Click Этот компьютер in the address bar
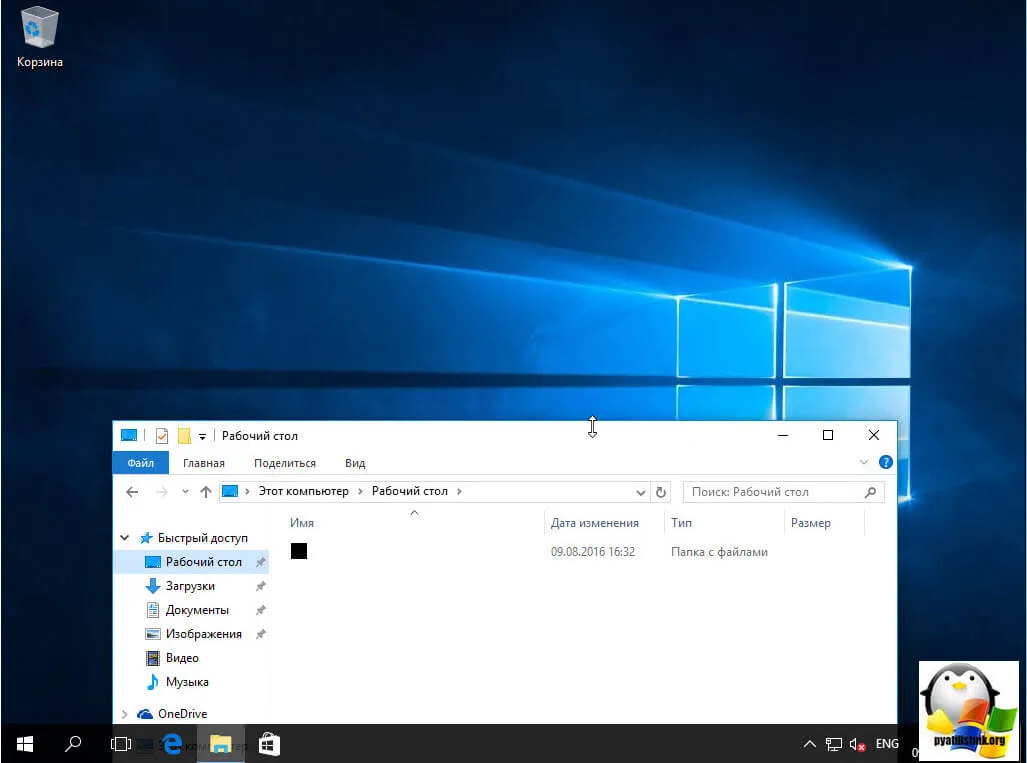 click(x=303, y=491)
